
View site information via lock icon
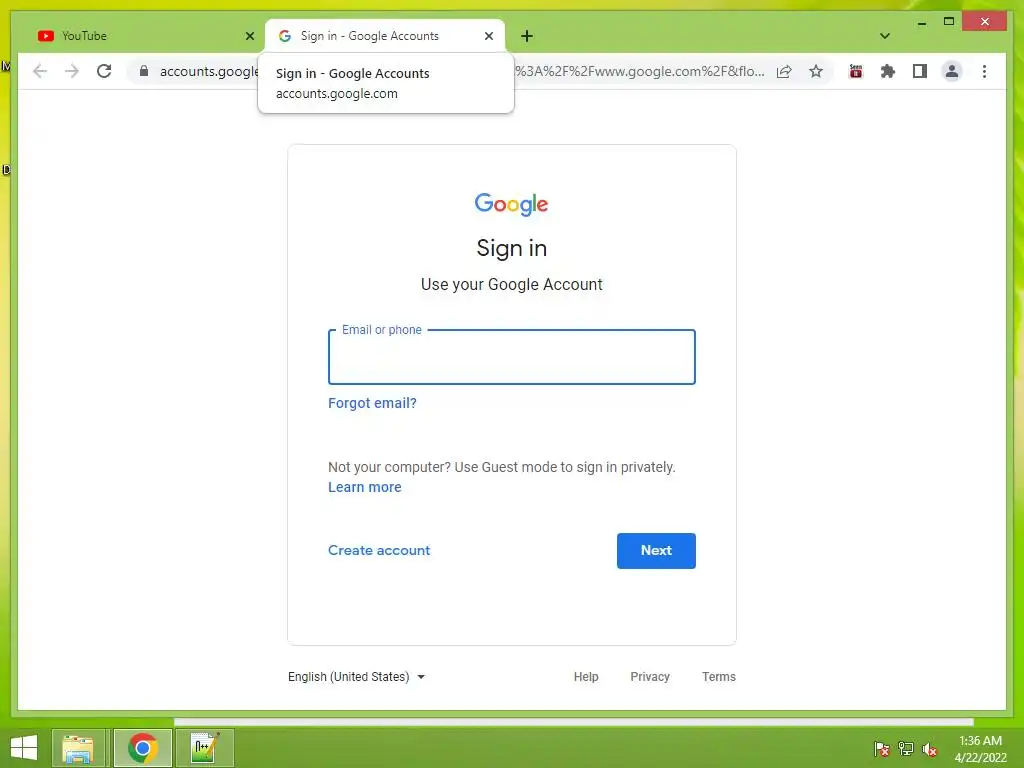click(x=144, y=71)
